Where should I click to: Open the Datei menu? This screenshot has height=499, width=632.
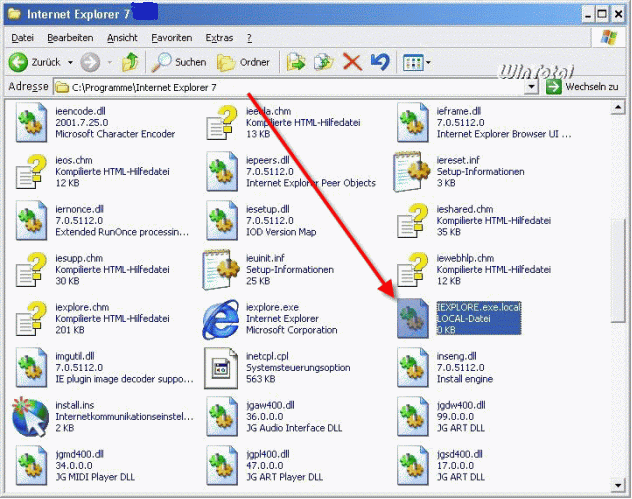(22, 38)
